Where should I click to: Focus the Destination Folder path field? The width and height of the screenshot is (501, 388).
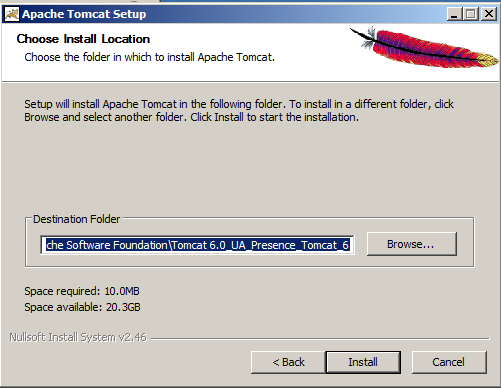pos(197,245)
